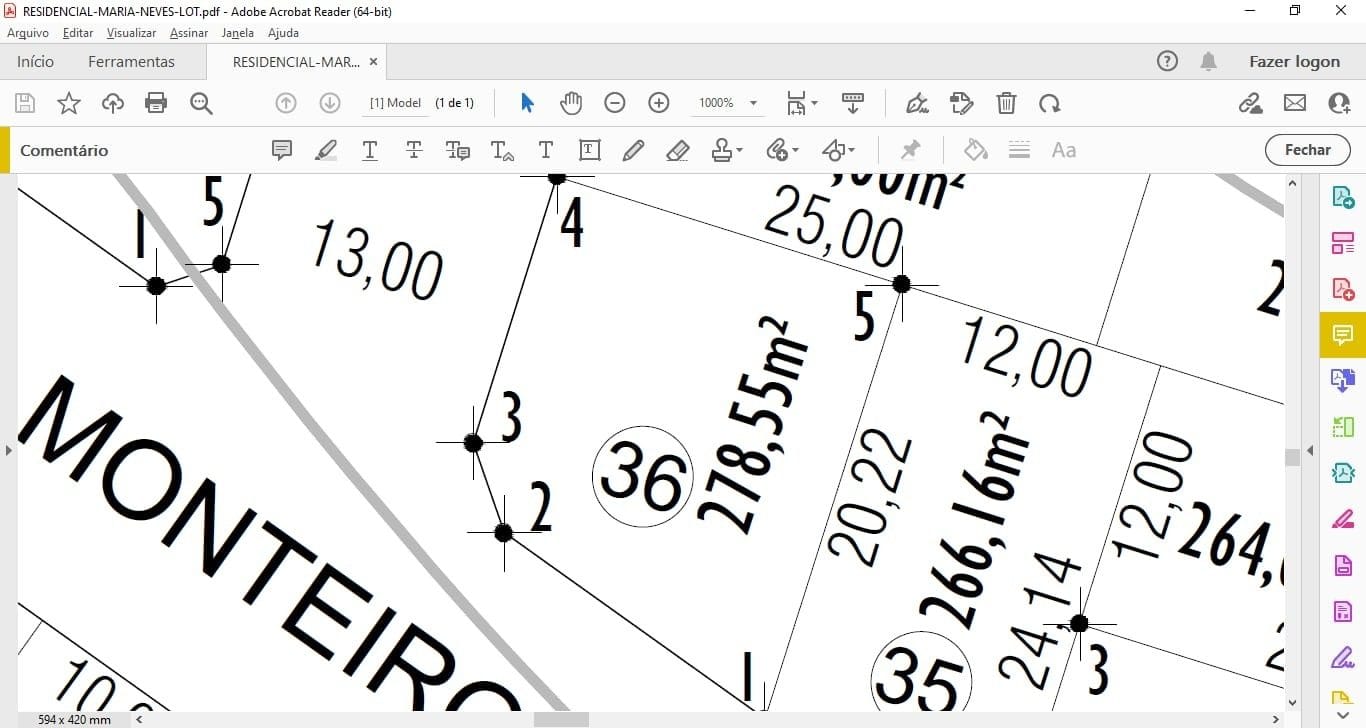Activate the arrow selection tool
1366x728 pixels.
tap(528, 103)
